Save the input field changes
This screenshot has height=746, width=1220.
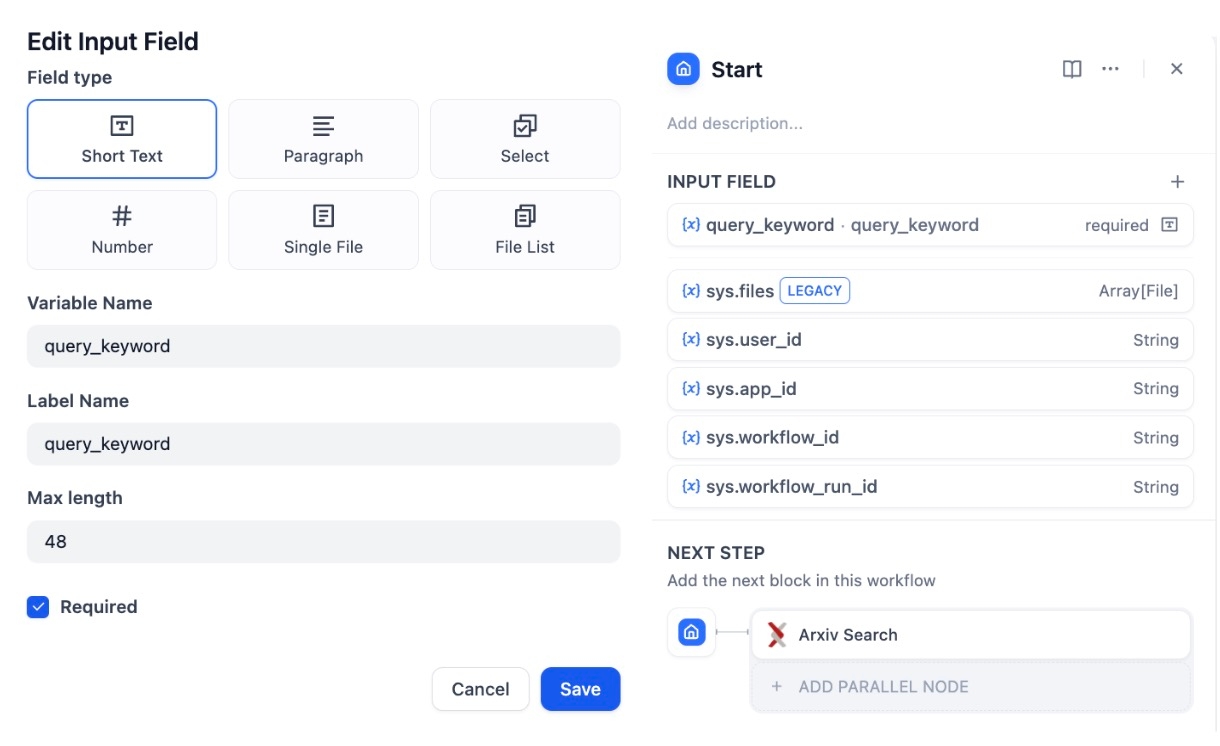click(580, 689)
